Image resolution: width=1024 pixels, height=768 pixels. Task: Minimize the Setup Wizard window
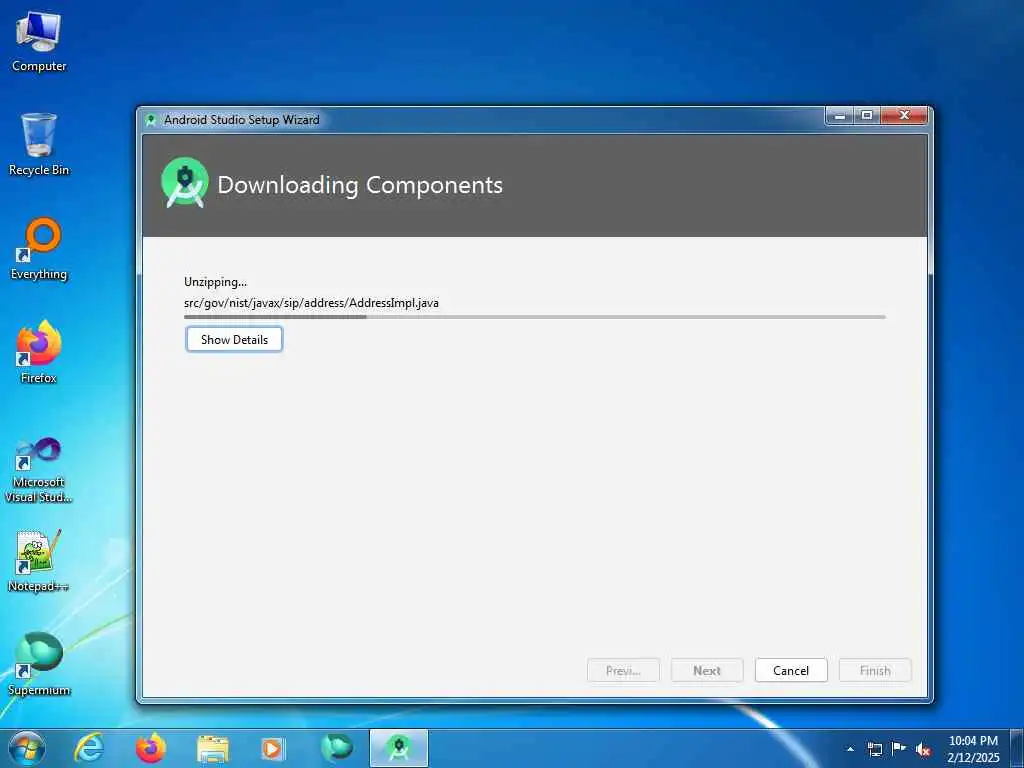tap(840, 116)
